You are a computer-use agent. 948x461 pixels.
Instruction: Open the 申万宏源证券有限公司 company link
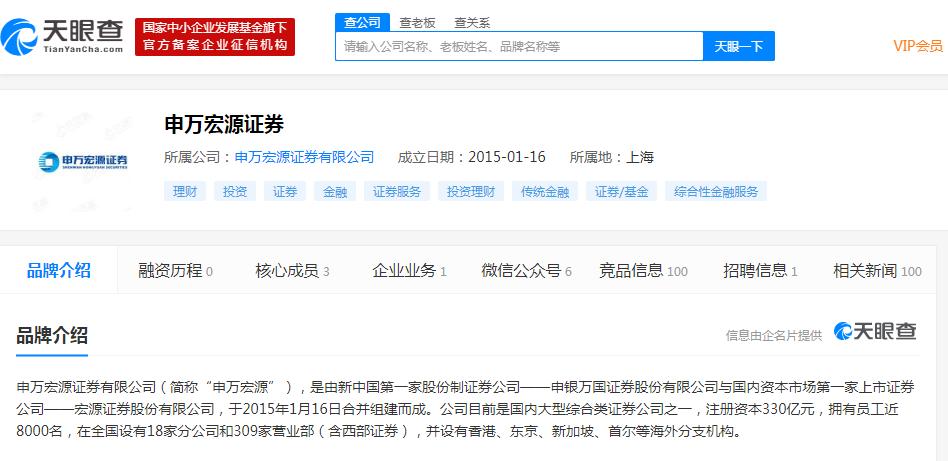coord(305,158)
